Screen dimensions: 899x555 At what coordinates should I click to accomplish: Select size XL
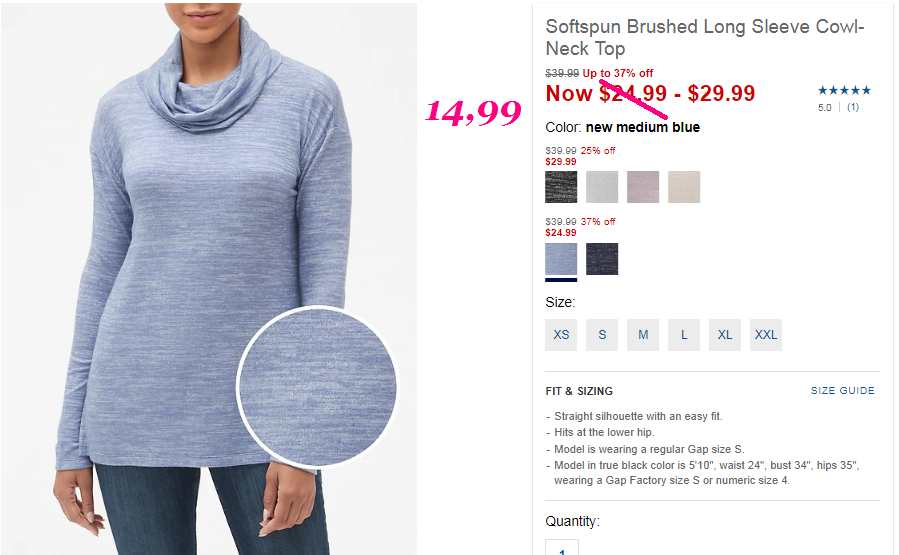pos(725,335)
